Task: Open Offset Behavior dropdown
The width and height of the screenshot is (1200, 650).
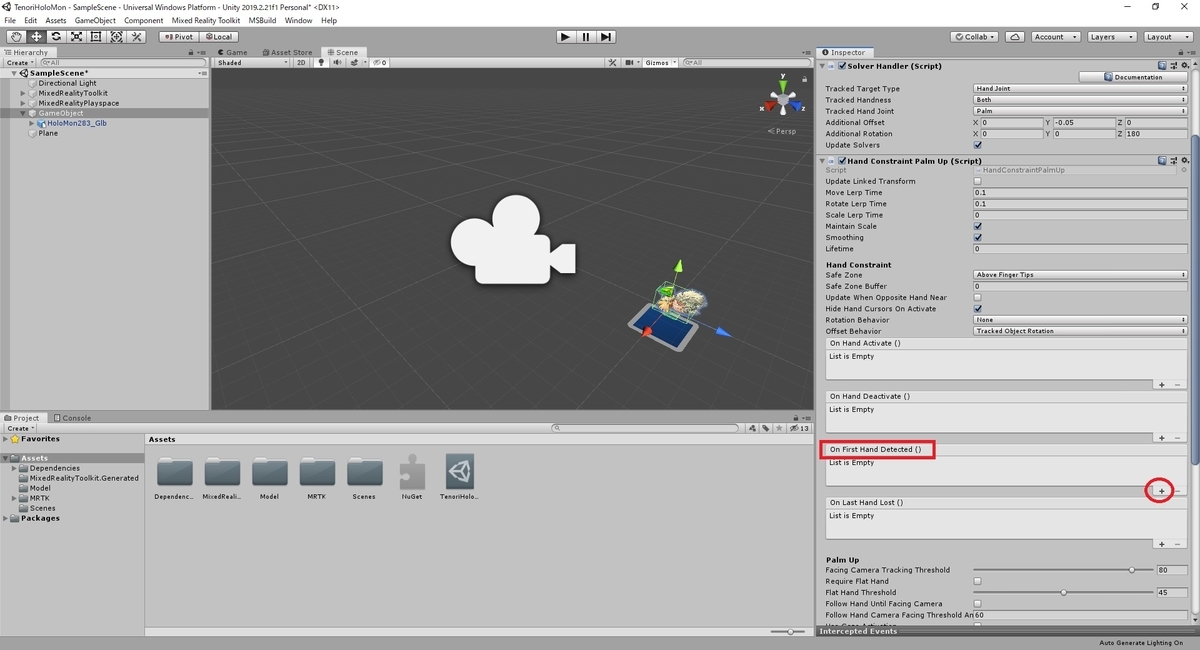Action: 1080,331
